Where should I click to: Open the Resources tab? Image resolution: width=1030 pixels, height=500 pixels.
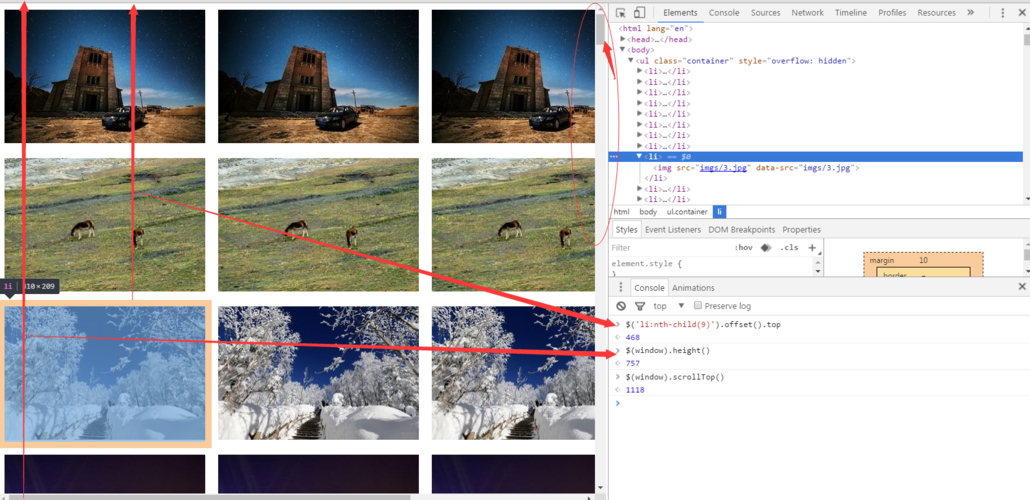click(x=936, y=12)
